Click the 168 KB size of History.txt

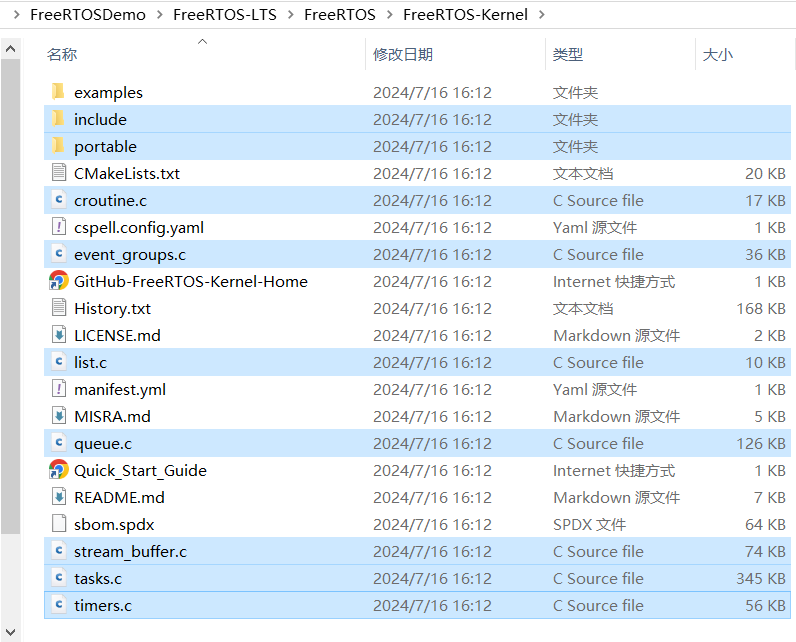(x=761, y=308)
